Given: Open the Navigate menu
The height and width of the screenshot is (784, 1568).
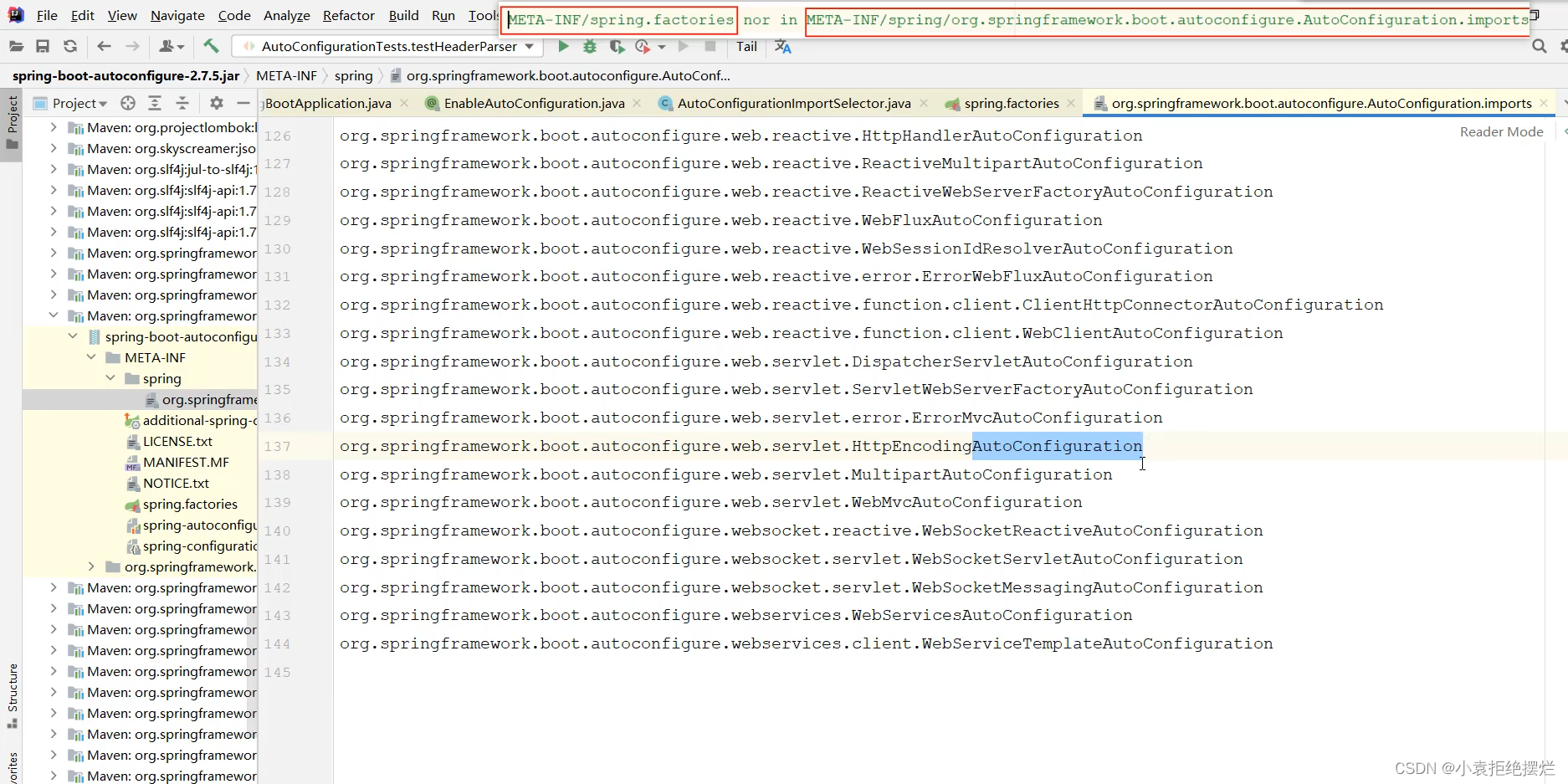Looking at the screenshot, I should click(177, 15).
